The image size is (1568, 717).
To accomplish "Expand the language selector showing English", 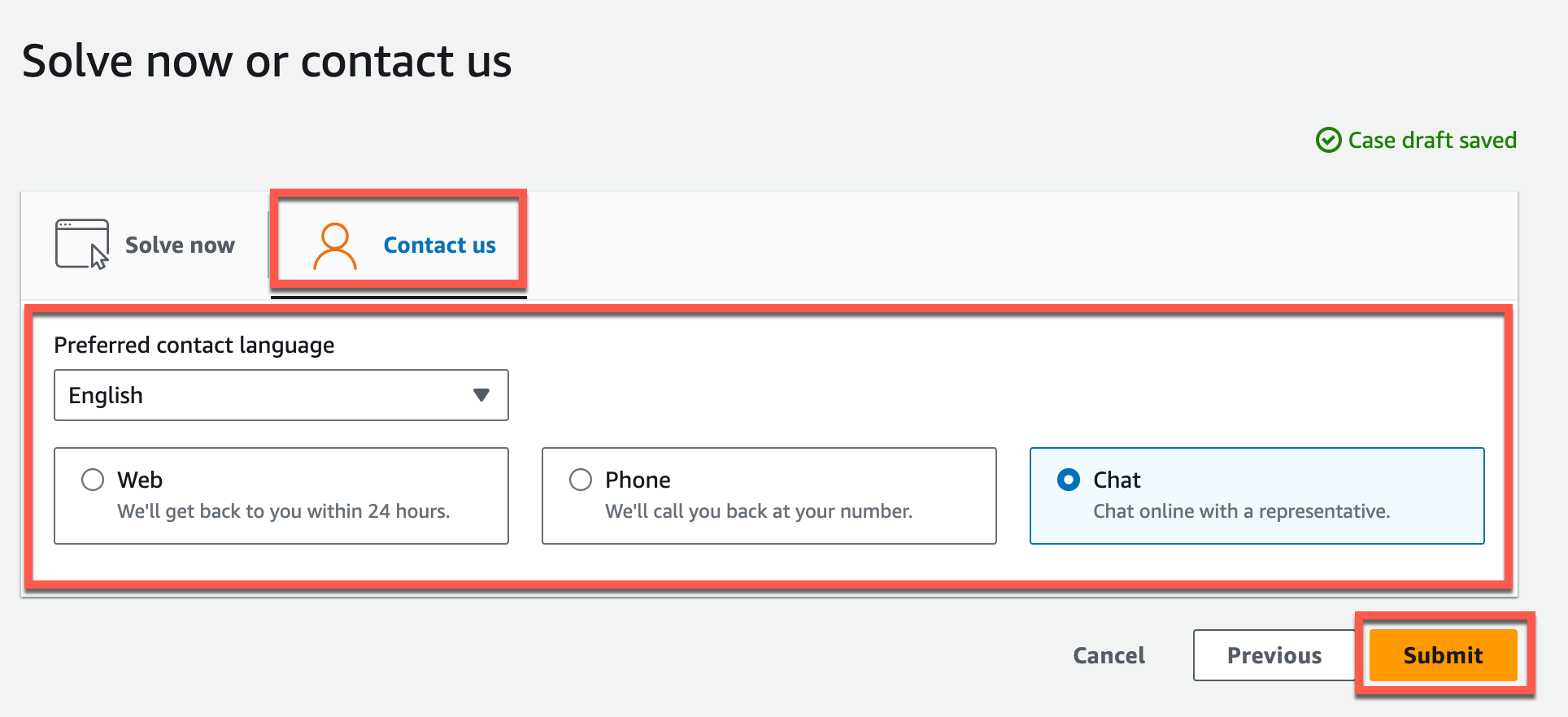I will (281, 395).
